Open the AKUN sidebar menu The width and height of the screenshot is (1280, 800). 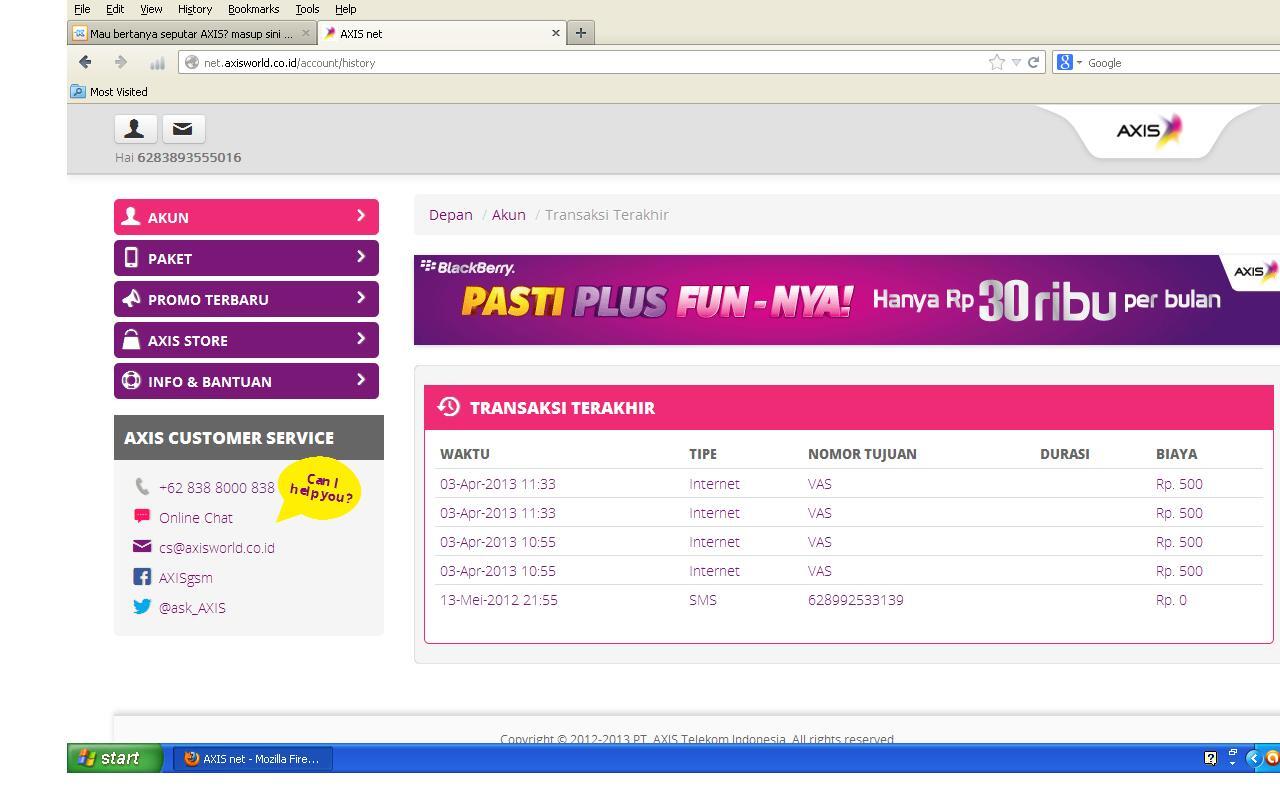click(x=246, y=217)
